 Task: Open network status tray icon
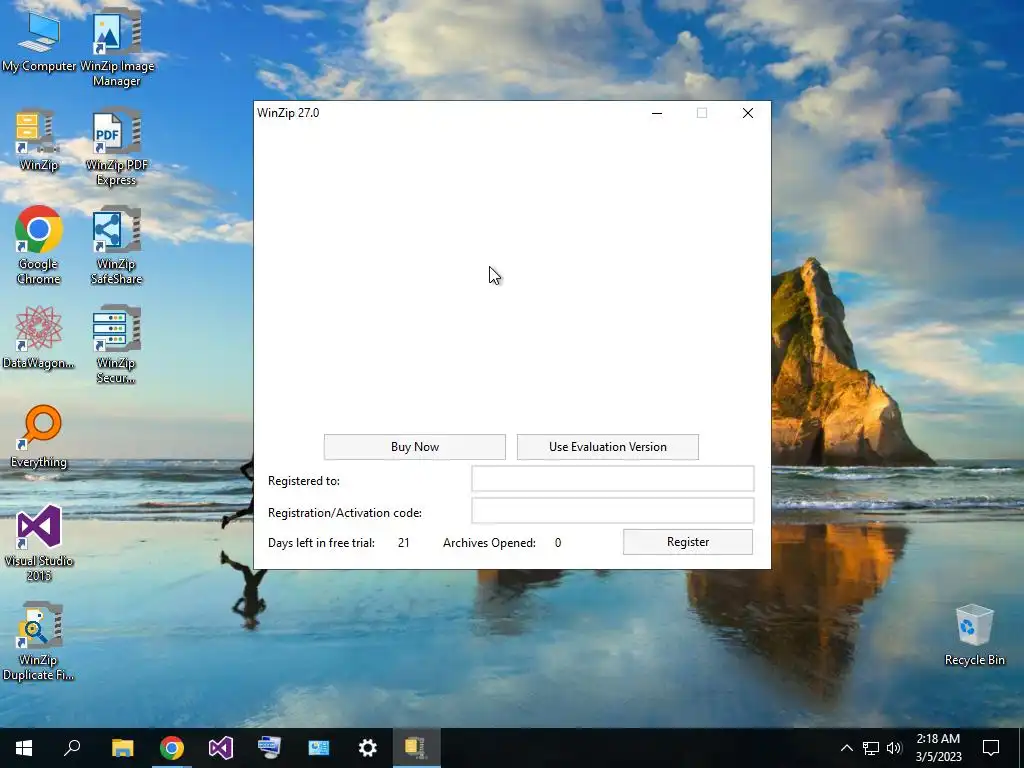point(871,748)
